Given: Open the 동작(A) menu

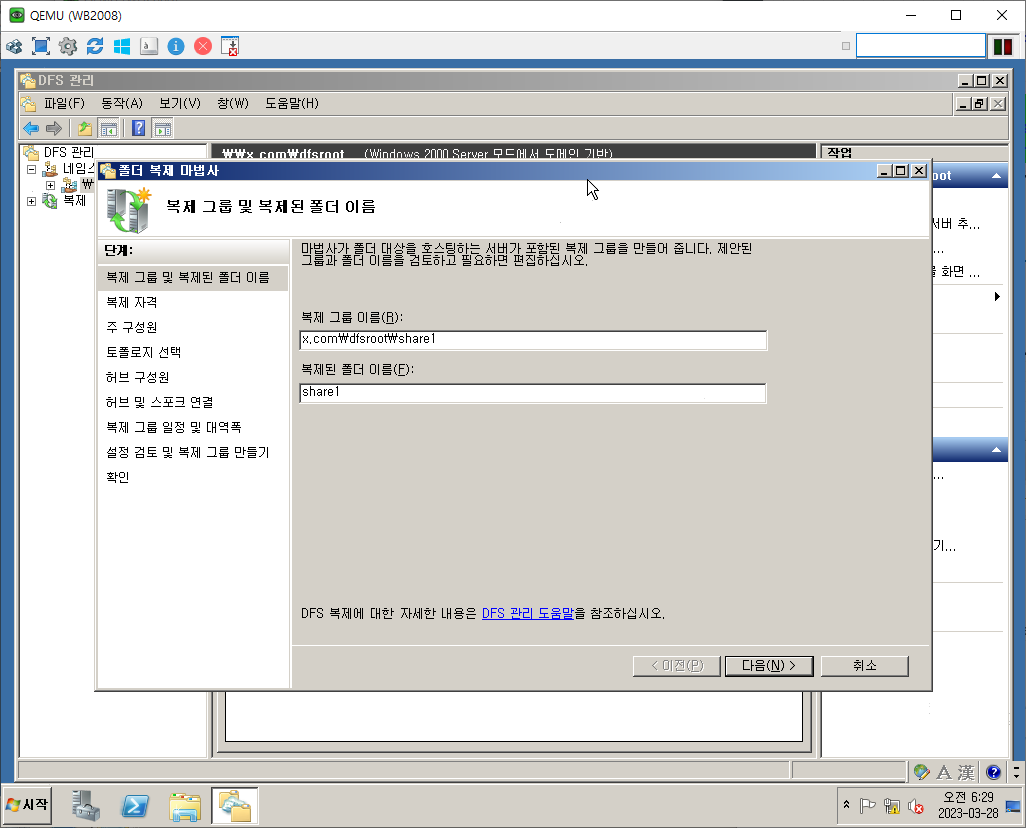Looking at the screenshot, I should tap(122, 103).
